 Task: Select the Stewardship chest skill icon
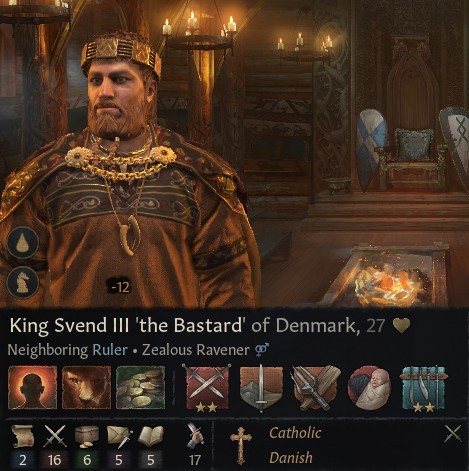[87, 436]
